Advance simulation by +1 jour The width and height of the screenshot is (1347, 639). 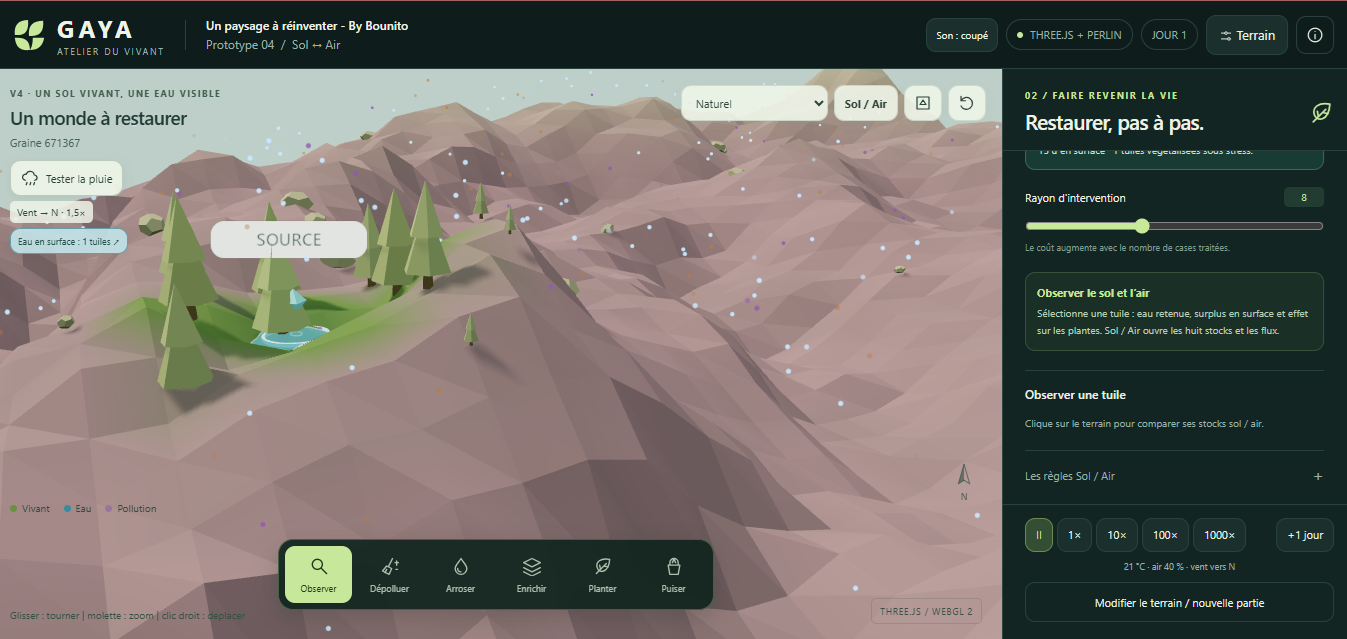click(1305, 535)
